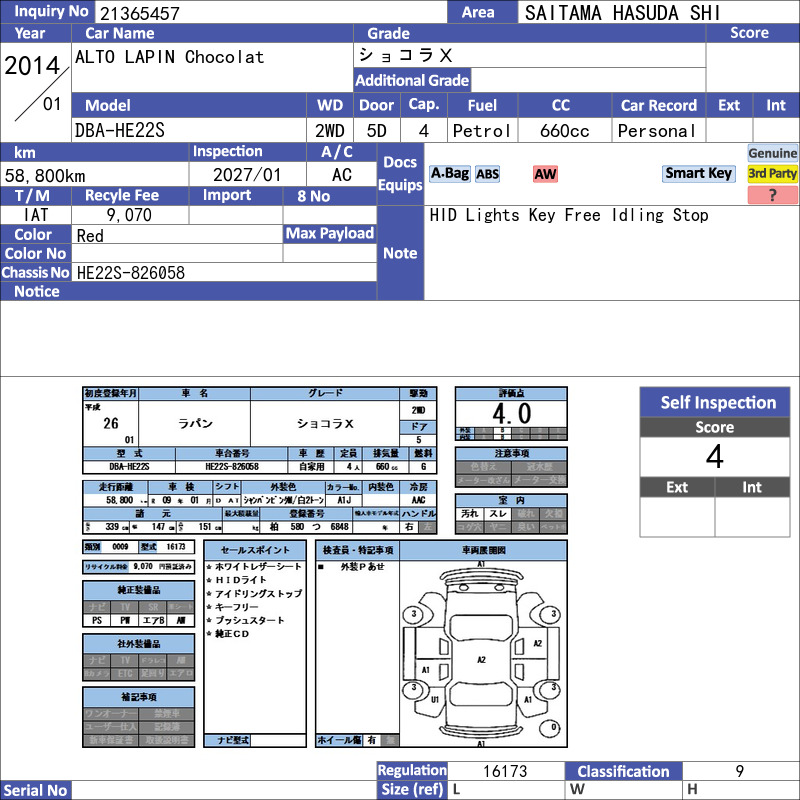Click the Regulation value 16173

click(505, 771)
